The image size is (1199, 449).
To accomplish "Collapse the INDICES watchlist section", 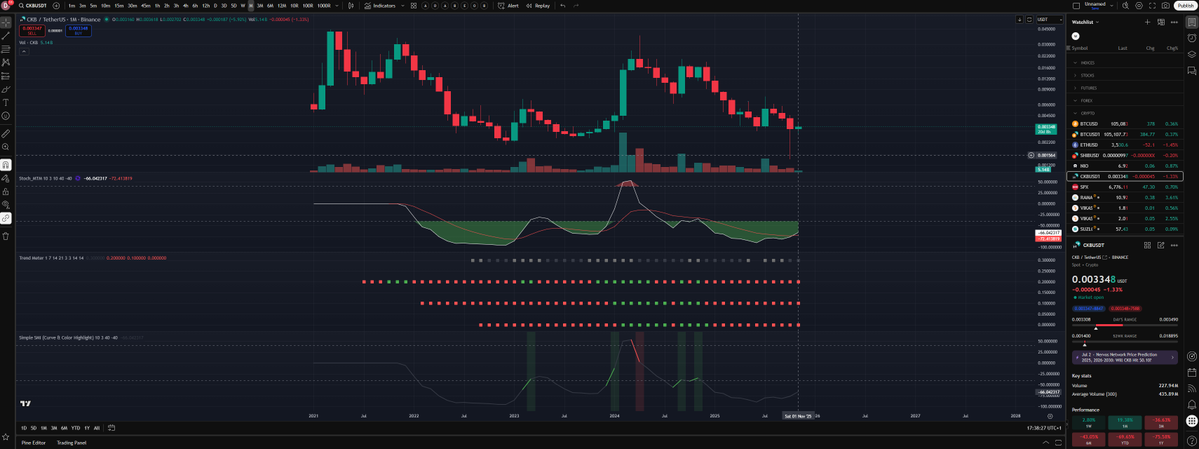I will pyautogui.click(x=1076, y=63).
